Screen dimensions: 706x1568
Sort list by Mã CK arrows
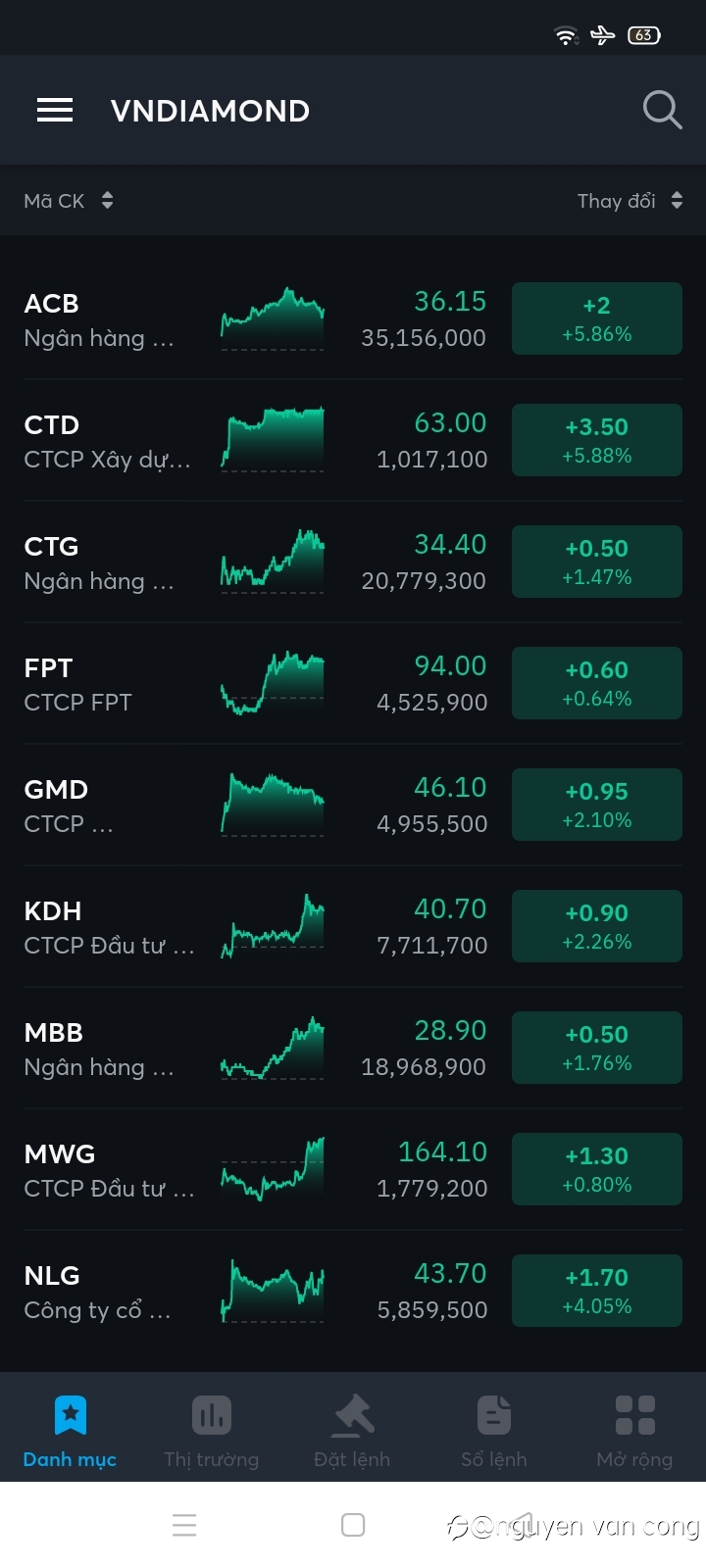click(107, 200)
